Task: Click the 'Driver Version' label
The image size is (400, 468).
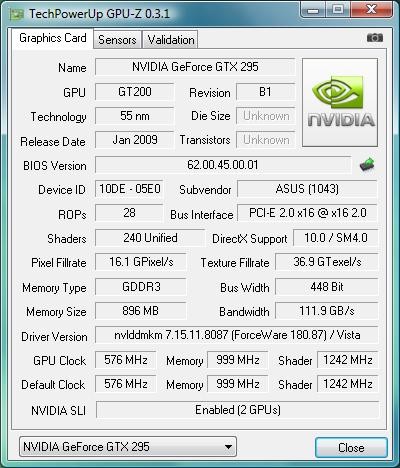Action: click(x=54, y=337)
